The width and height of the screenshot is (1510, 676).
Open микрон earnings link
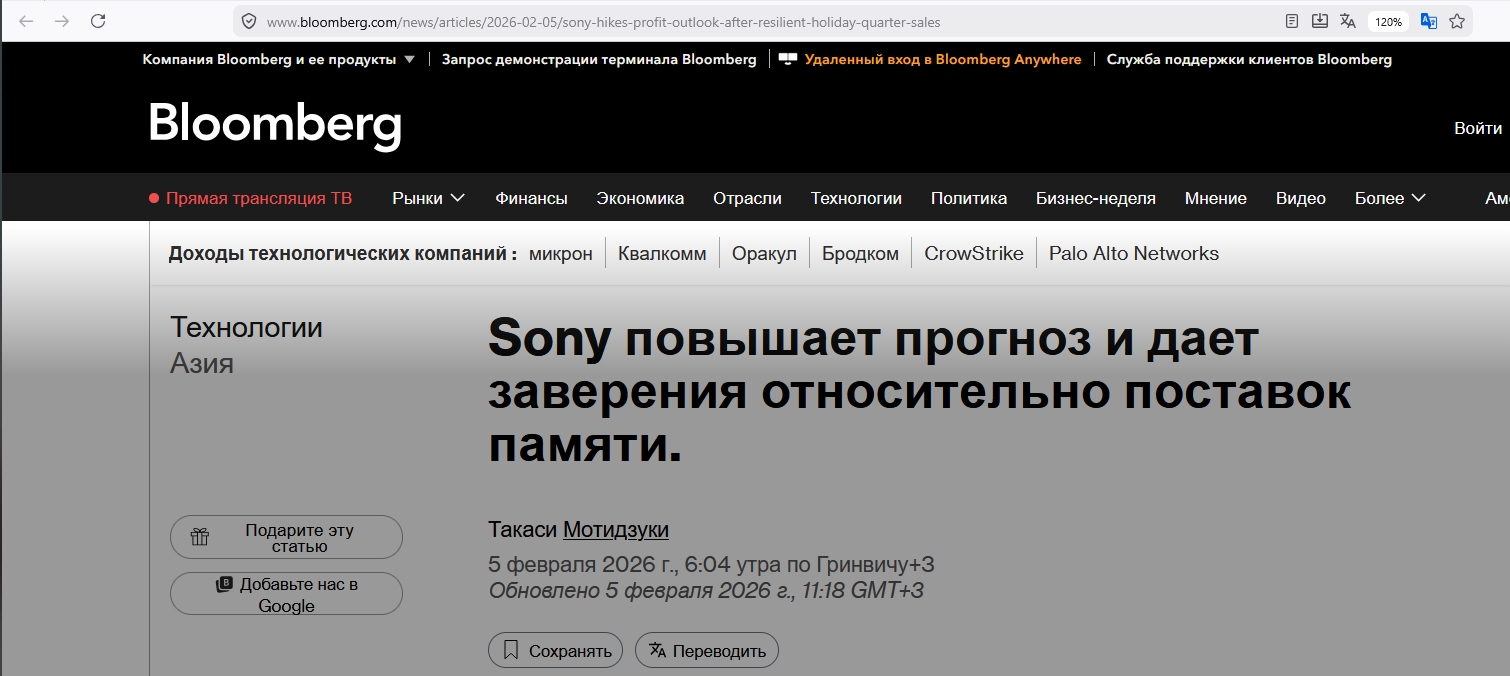tap(561, 254)
